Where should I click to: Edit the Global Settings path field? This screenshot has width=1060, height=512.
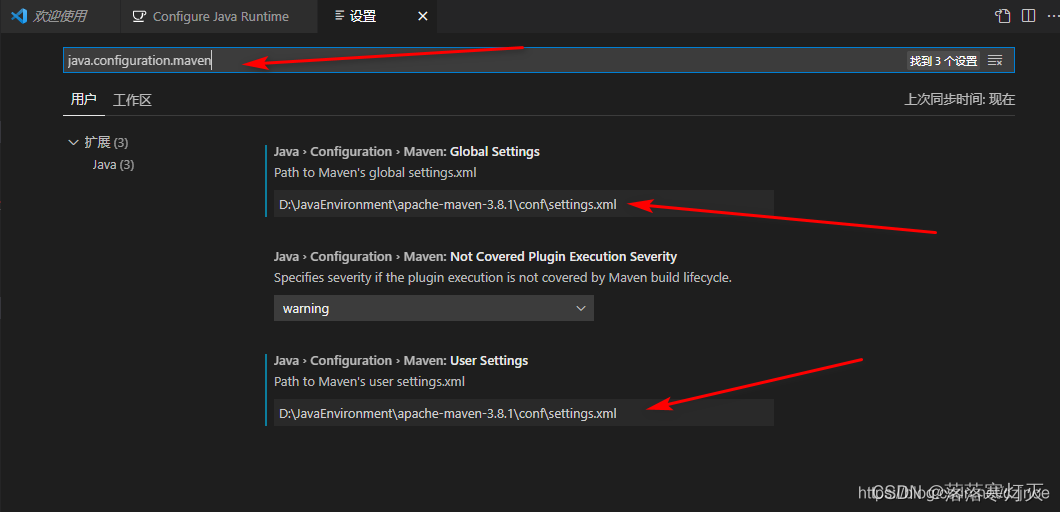(523, 204)
